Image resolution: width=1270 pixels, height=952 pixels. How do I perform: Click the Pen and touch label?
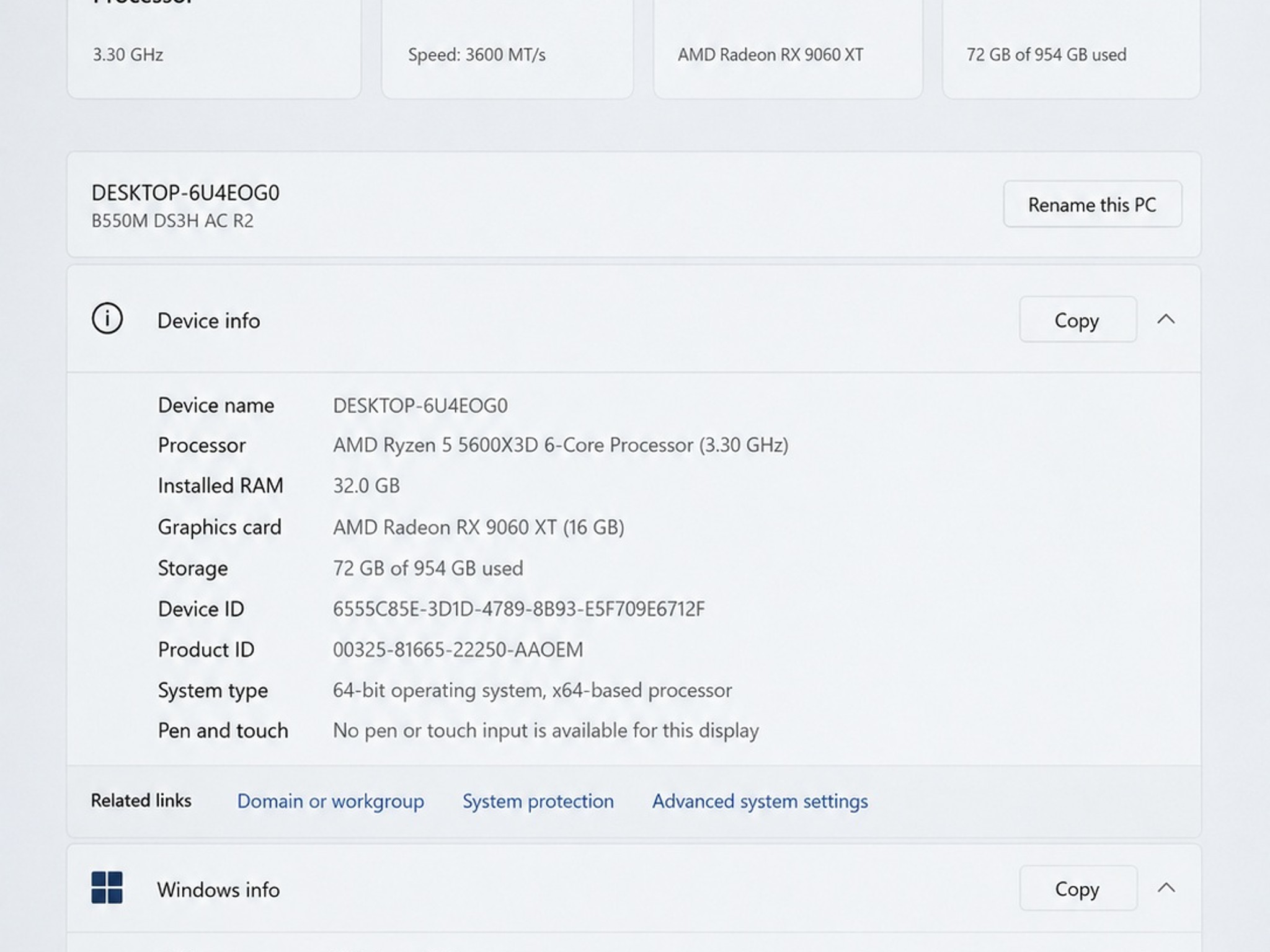(x=223, y=731)
